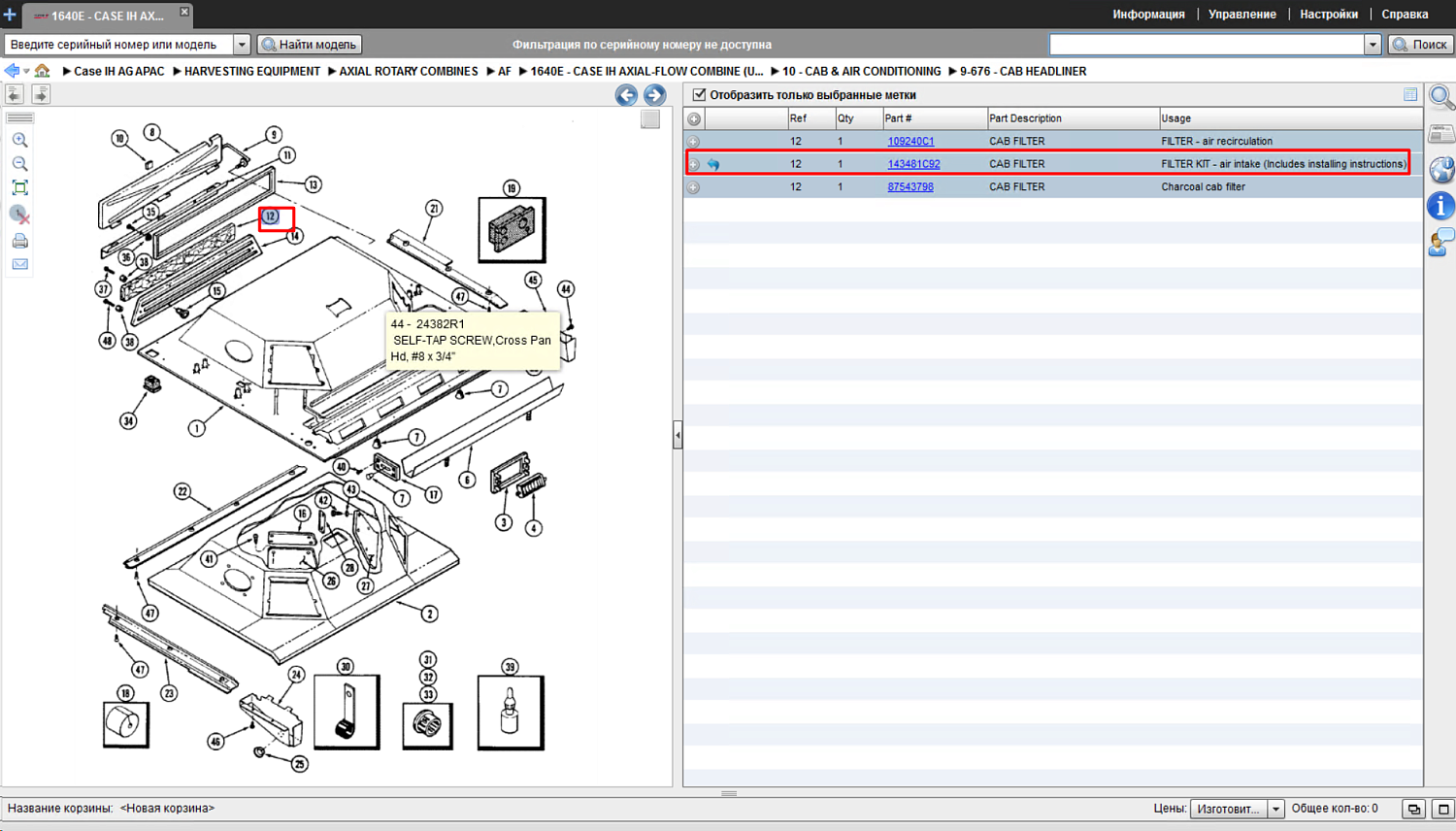1456x831 pixels.
Task: Add part 109240C1 row with plus icon
Action: 694,142
